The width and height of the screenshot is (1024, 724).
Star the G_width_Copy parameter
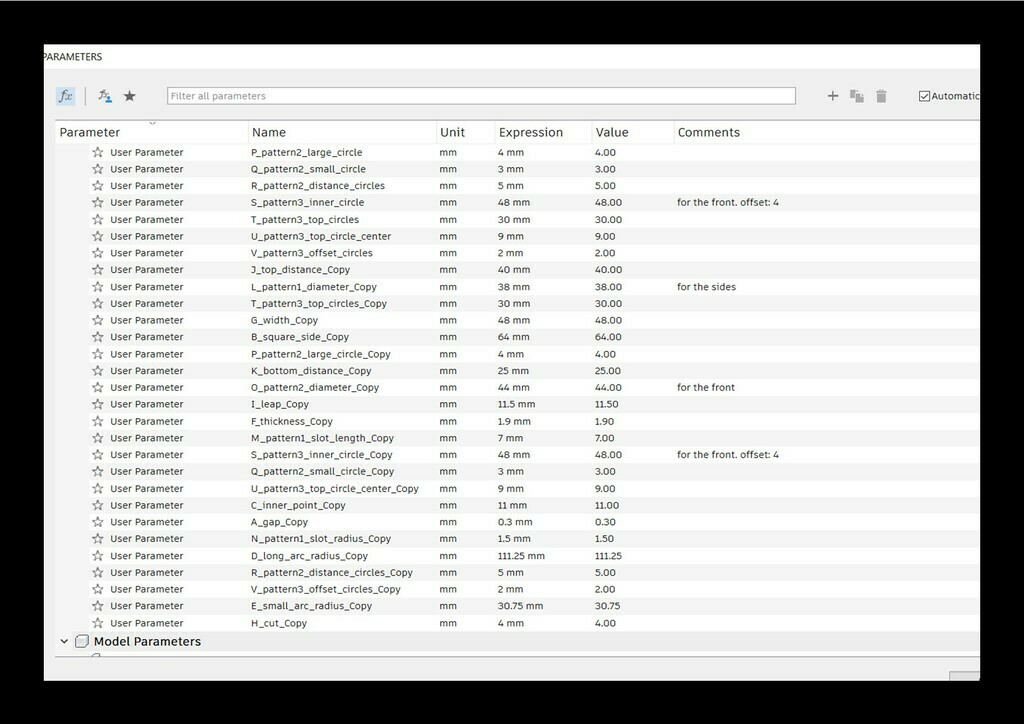[98, 320]
